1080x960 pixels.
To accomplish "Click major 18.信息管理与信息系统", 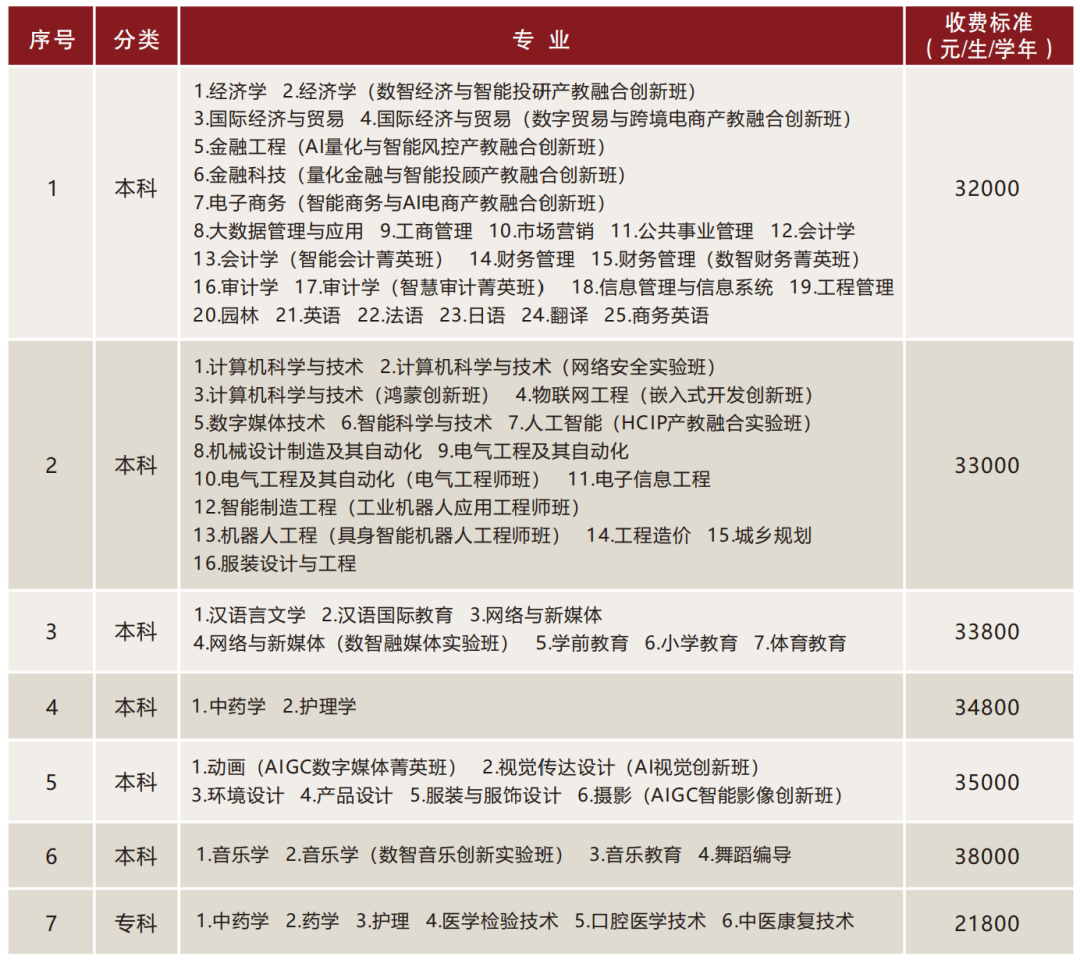I will (672, 287).
